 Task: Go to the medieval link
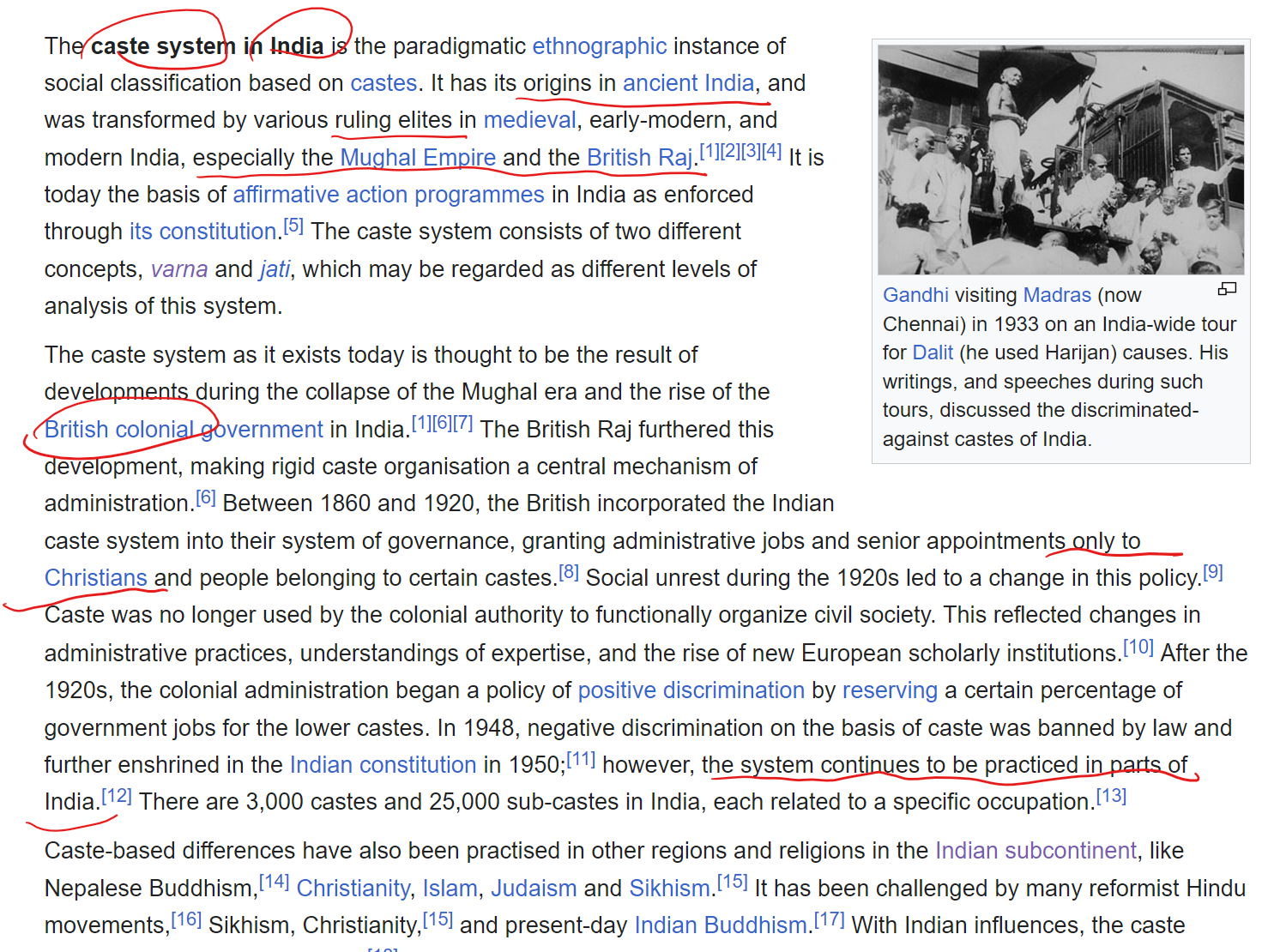coord(529,120)
